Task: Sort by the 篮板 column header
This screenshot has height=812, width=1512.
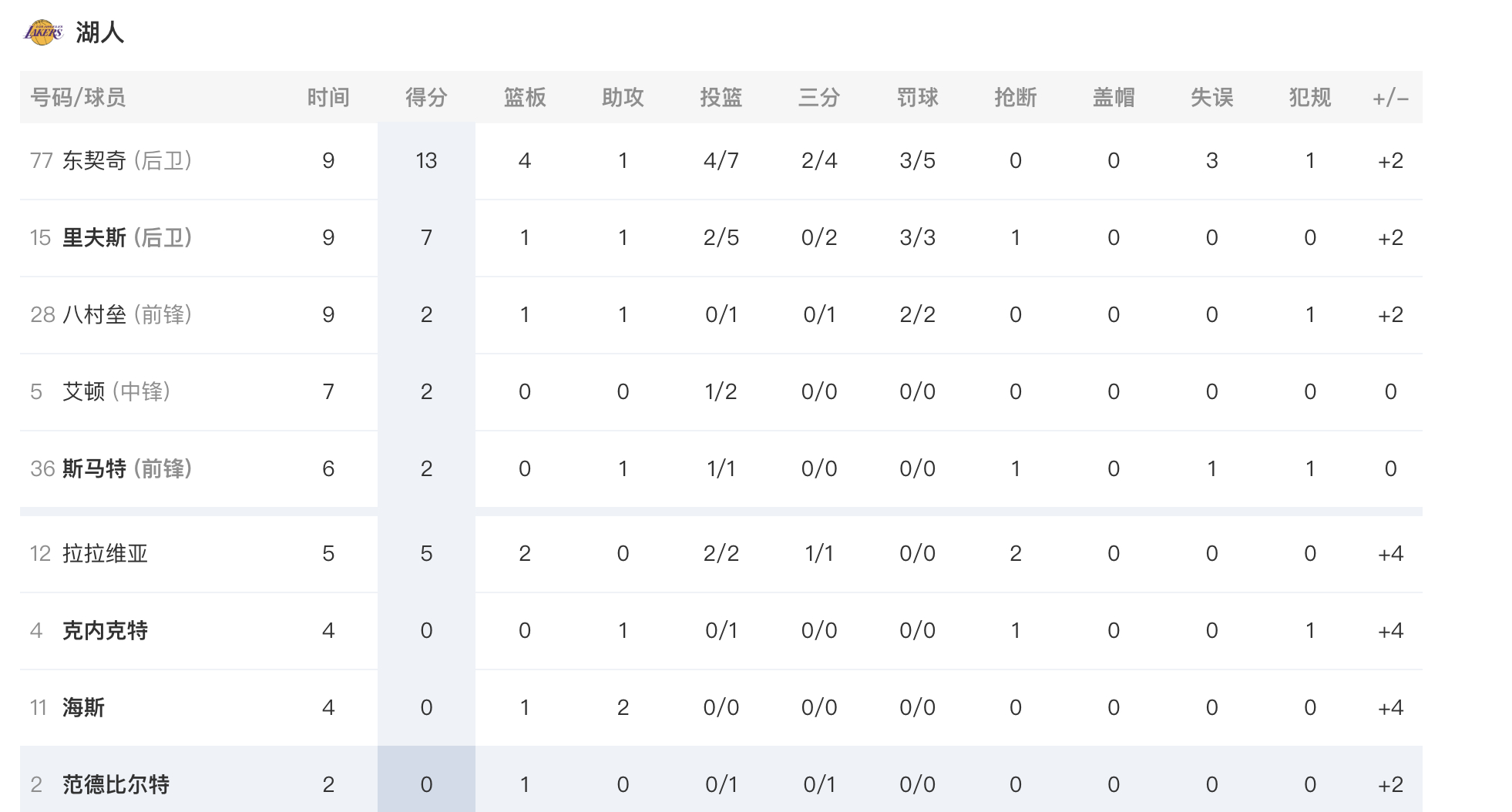Action: pos(525,97)
